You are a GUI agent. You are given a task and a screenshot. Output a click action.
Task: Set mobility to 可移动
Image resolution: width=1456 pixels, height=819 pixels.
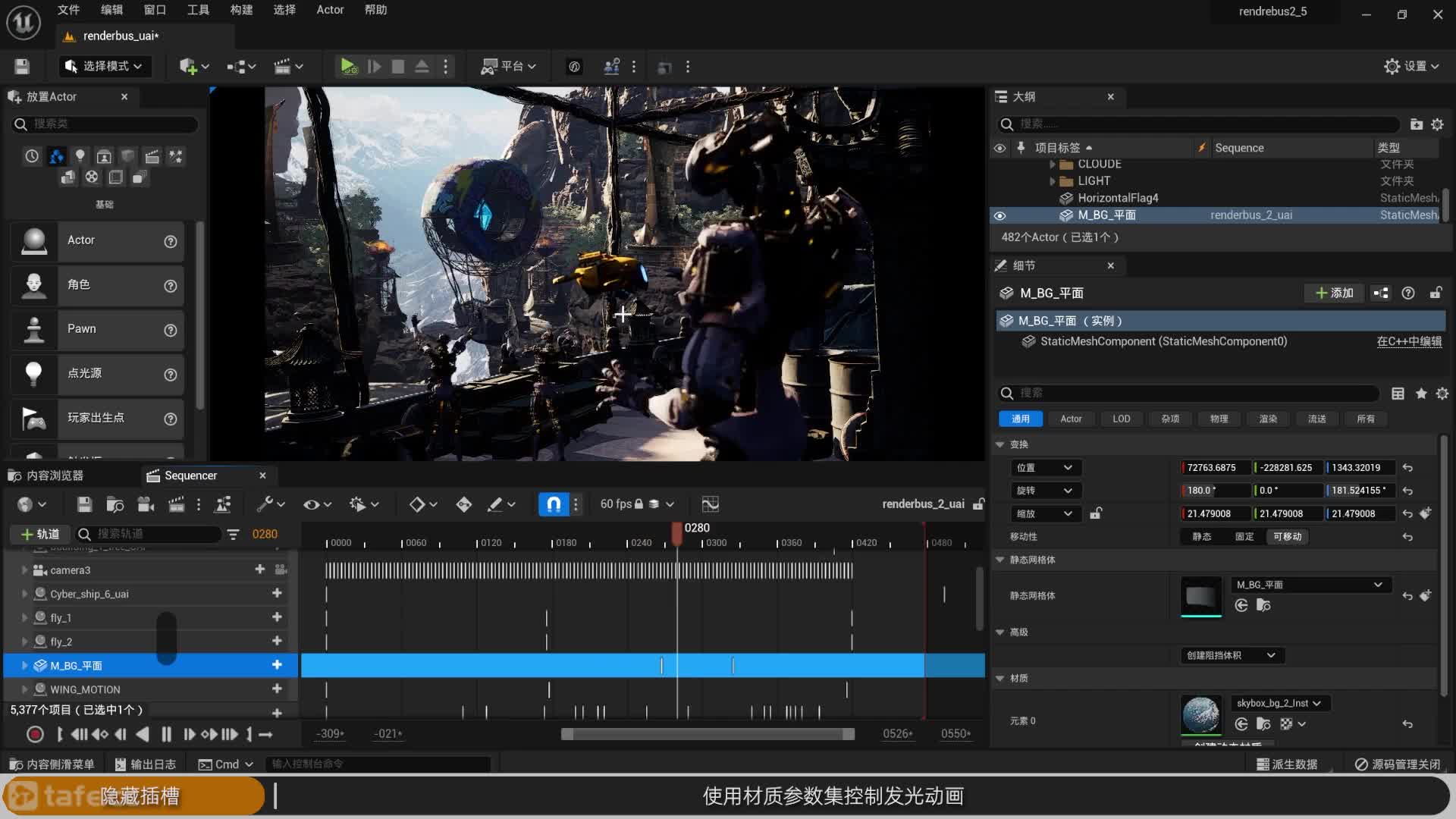[1287, 536]
